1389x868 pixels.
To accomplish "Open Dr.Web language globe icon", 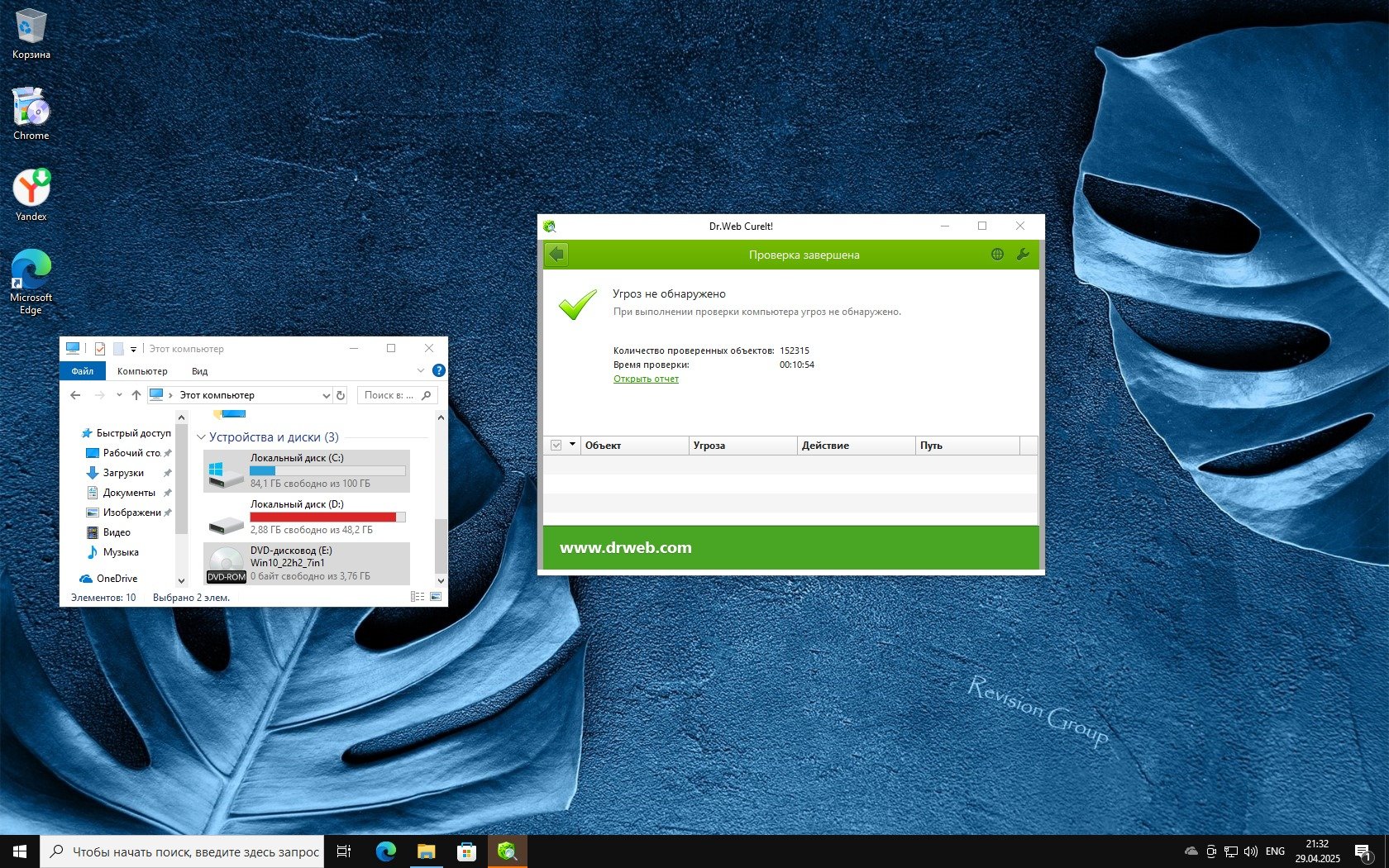I will point(997,255).
